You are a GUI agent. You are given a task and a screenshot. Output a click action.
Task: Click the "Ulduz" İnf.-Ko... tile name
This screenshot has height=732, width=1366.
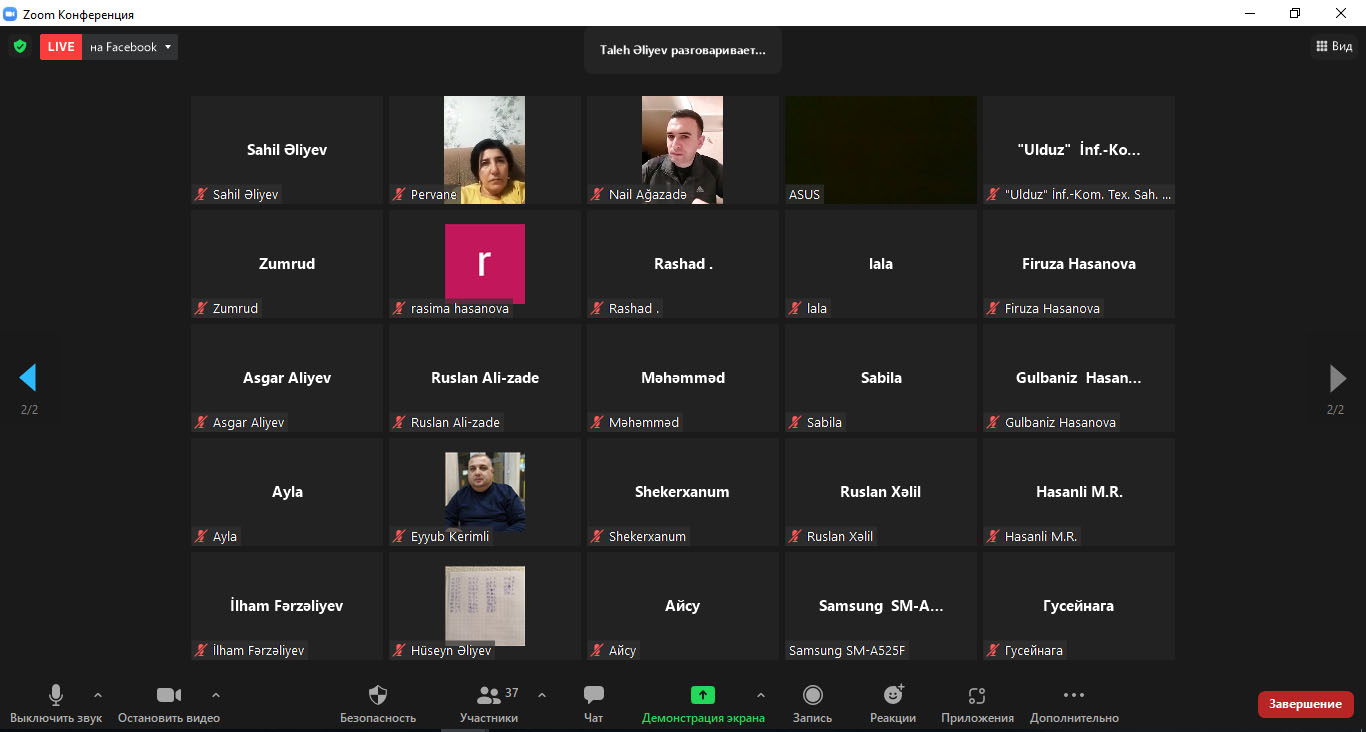1079,150
